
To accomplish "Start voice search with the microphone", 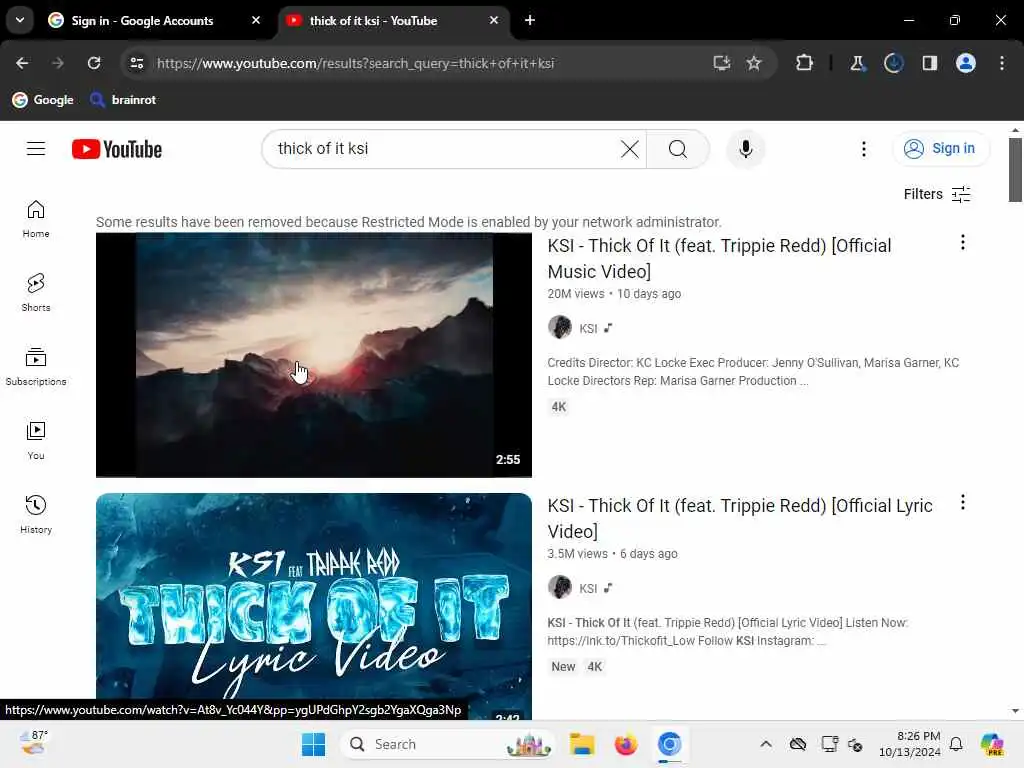I will 746,149.
